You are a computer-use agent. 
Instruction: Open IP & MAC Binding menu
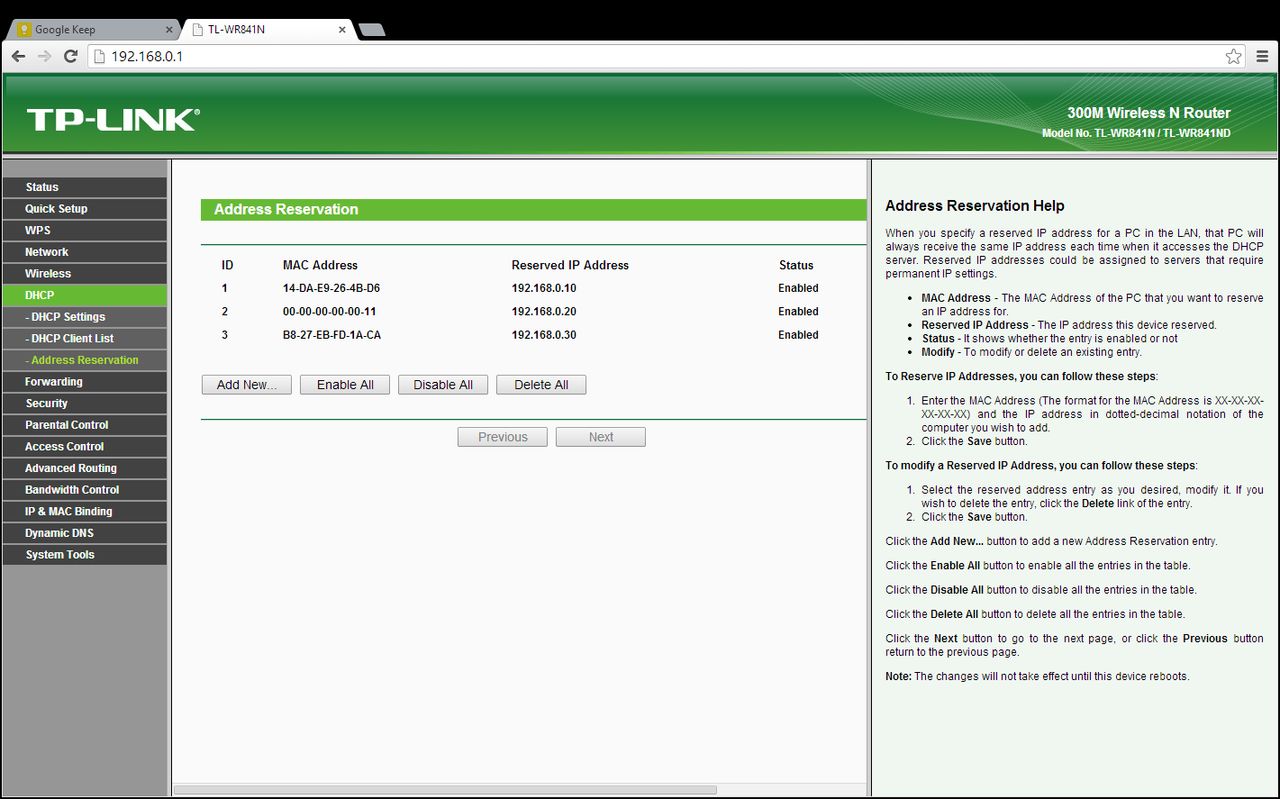click(84, 511)
